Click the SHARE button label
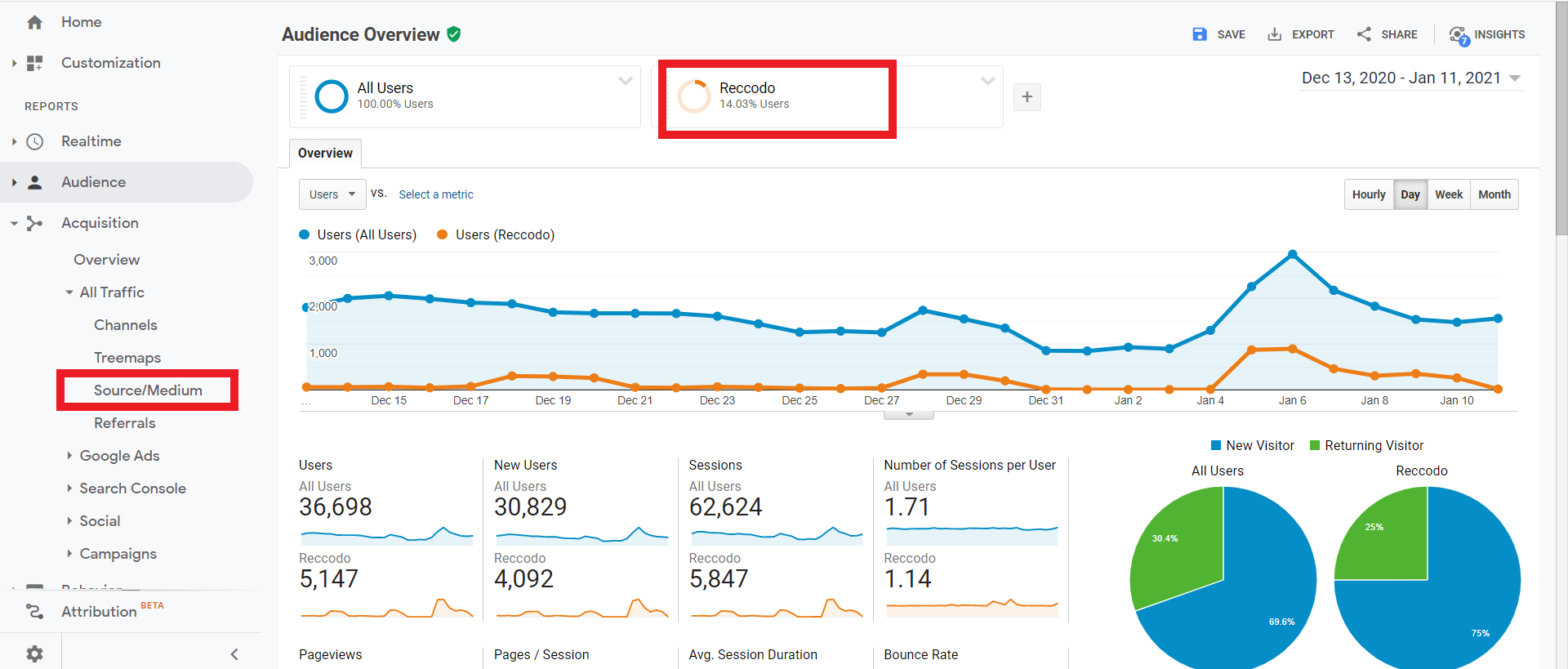1568x669 pixels. 1399,34
